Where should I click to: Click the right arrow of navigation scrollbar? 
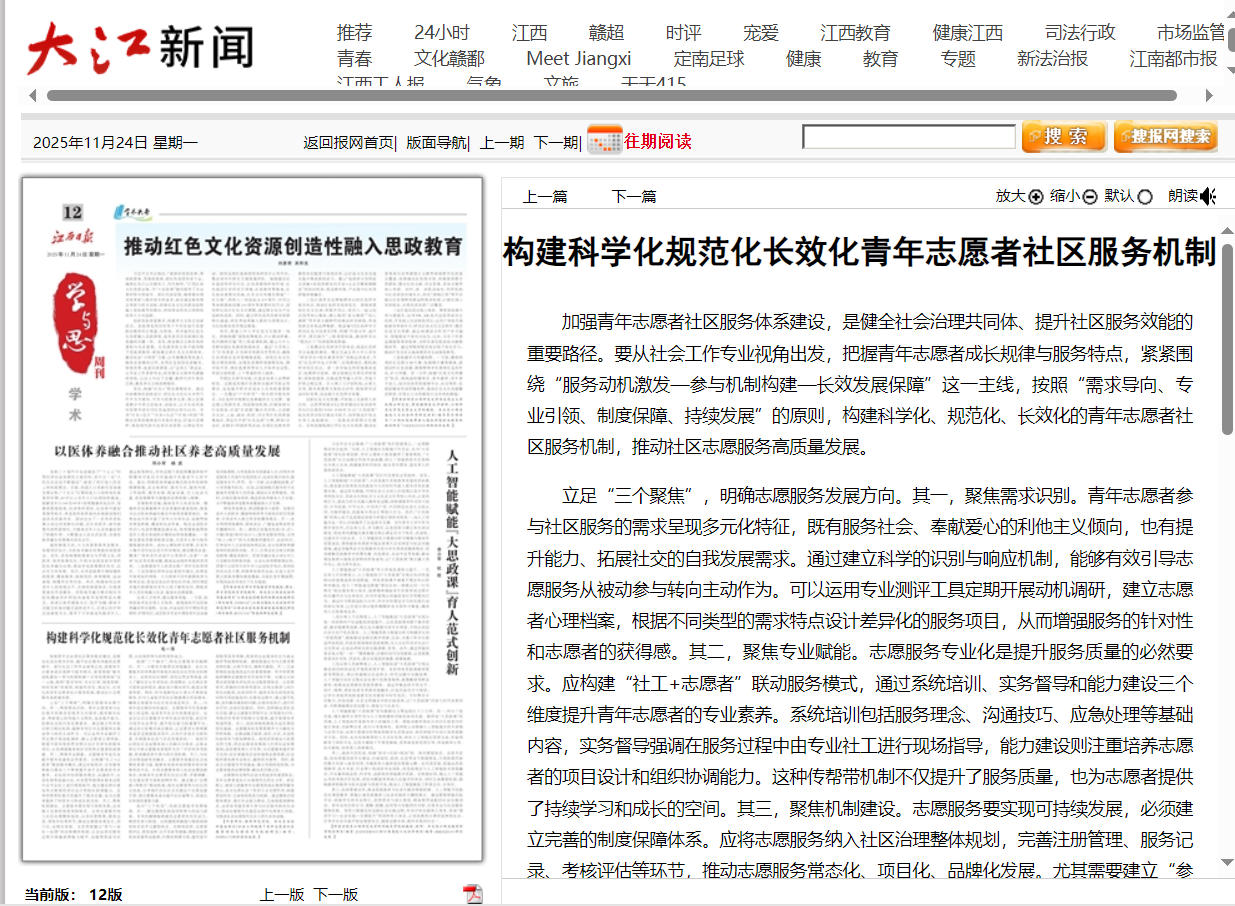click(x=1208, y=96)
